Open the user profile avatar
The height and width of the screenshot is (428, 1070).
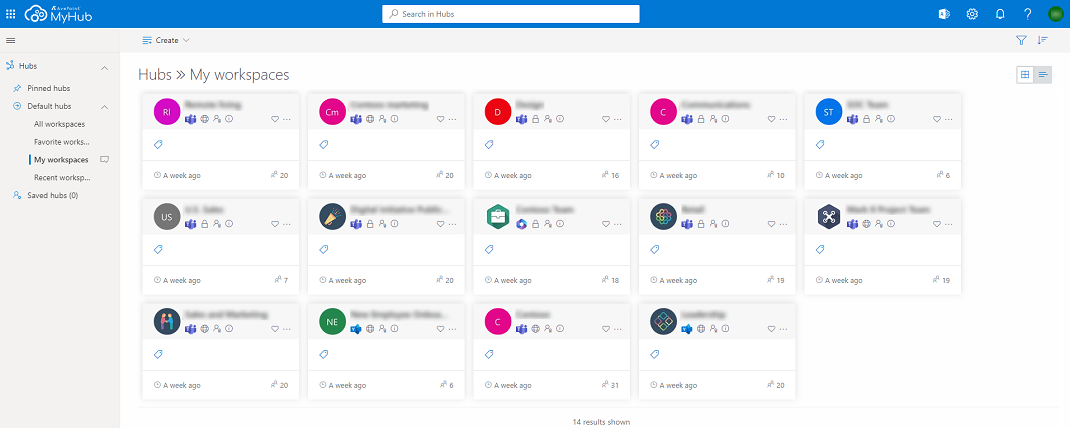pos(1056,14)
